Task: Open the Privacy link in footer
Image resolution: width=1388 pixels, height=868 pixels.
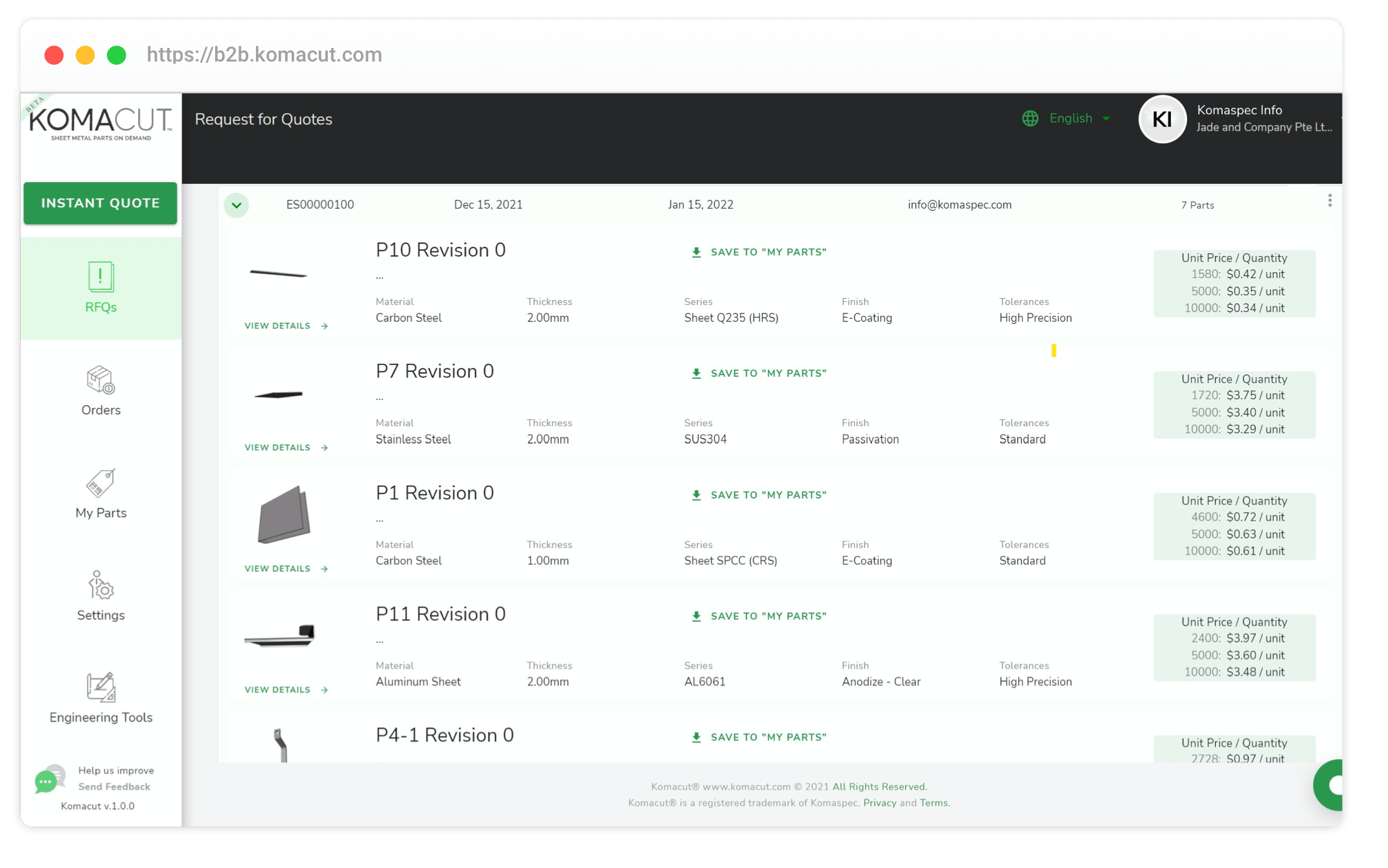Action: point(879,803)
